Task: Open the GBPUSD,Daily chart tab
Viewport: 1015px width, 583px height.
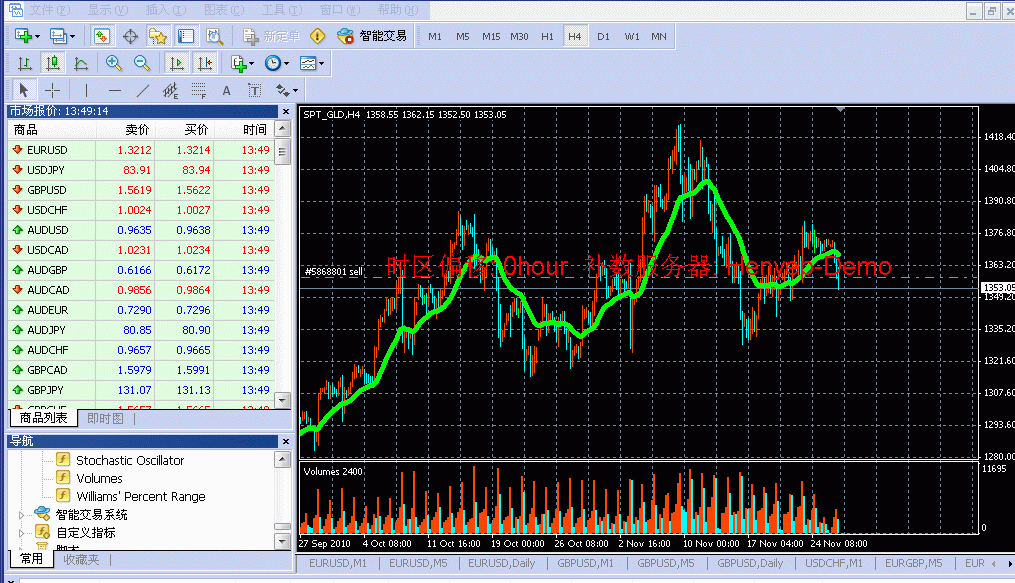Action: 750,563
